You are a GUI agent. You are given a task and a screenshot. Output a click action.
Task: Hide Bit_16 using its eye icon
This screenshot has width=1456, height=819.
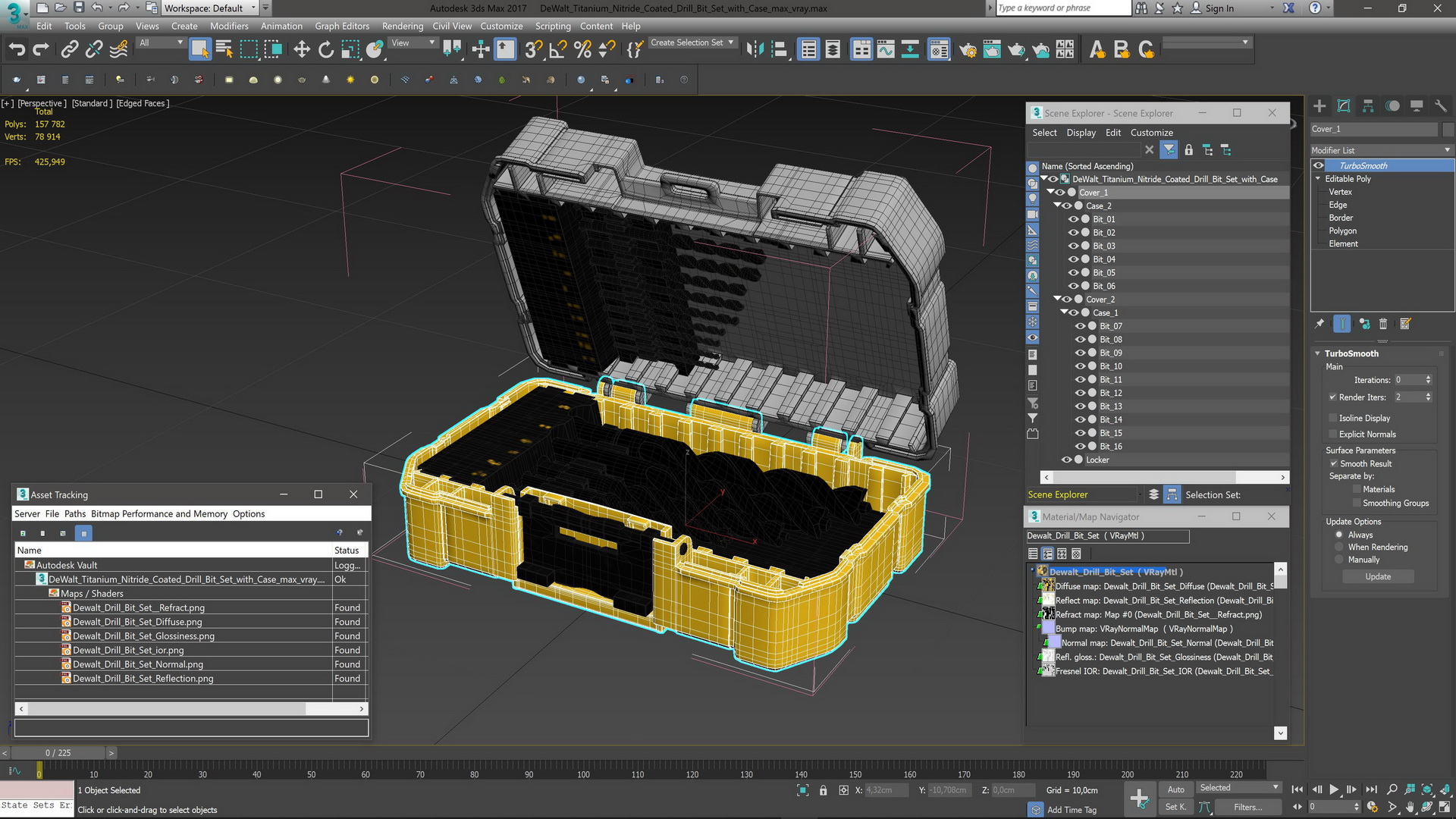(x=1080, y=447)
